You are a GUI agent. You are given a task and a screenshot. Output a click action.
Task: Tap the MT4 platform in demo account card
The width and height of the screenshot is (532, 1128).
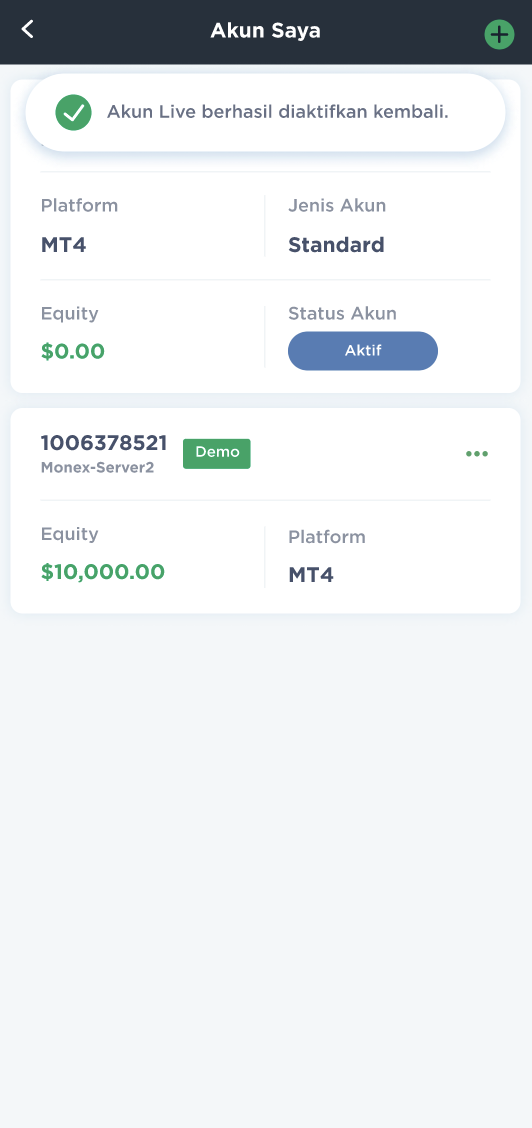(x=311, y=575)
